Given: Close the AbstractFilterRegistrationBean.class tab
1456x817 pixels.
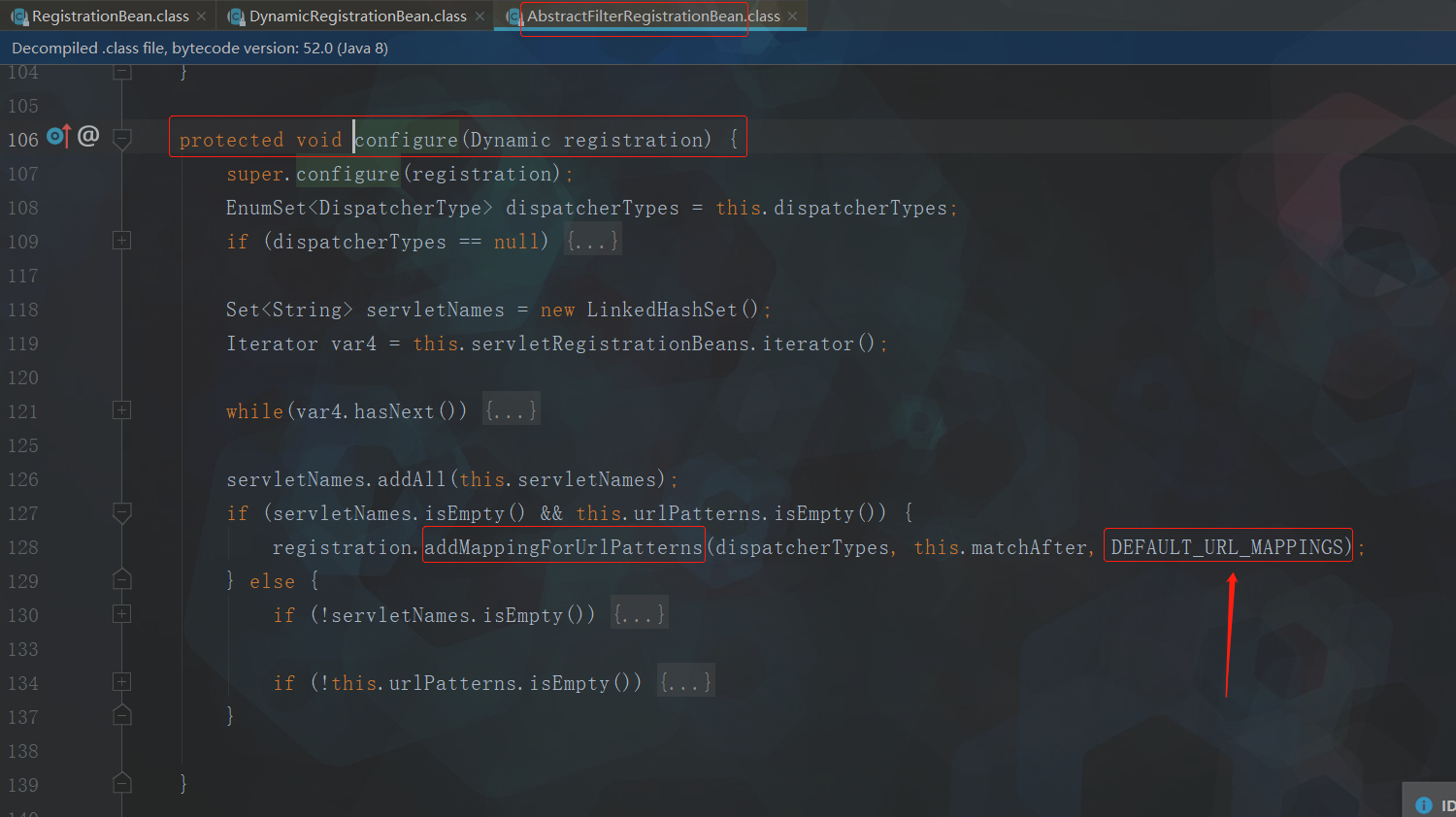Looking at the screenshot, I should 792,16.
